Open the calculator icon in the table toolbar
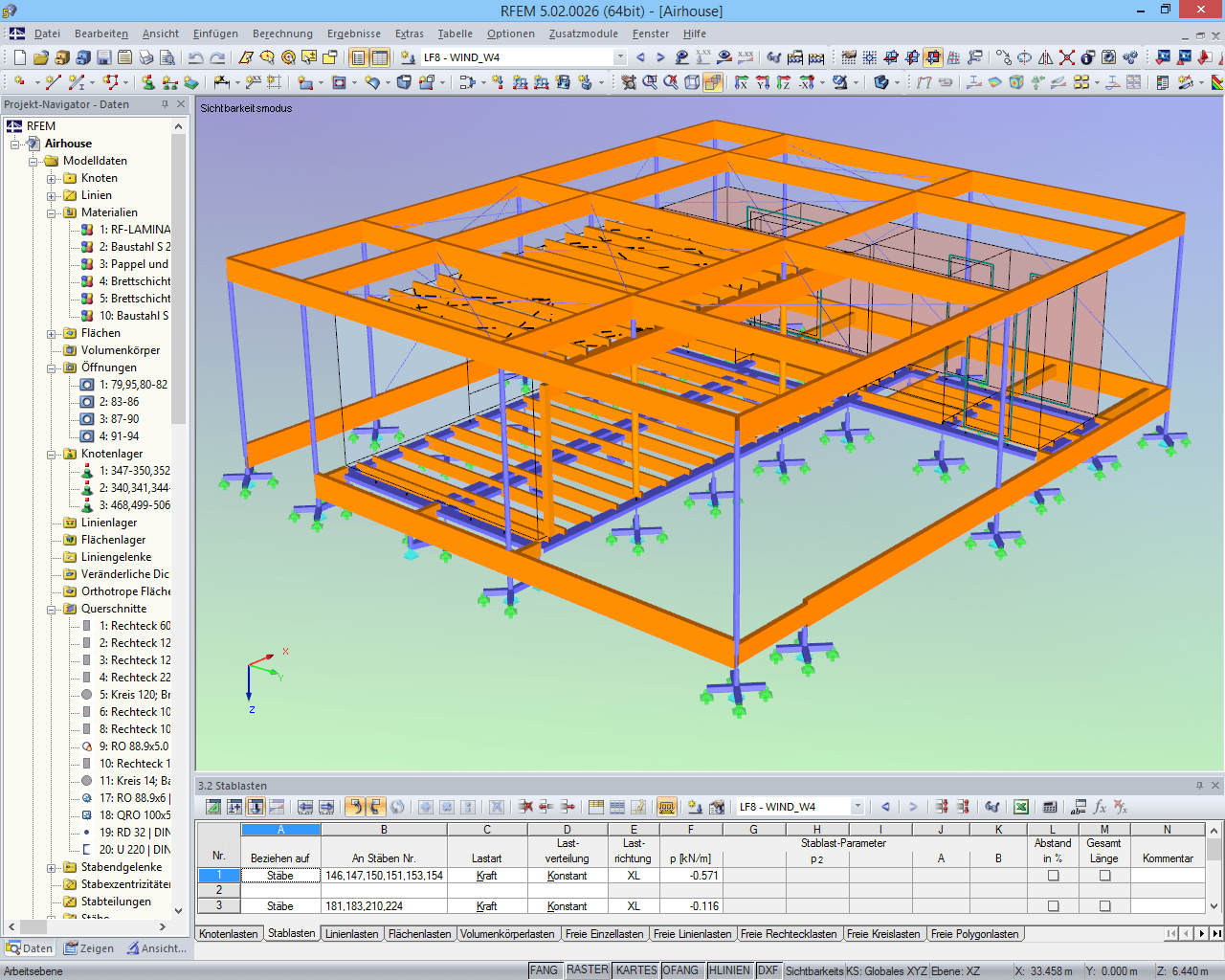Image resolution: width=1225 pixels, height=980 pixels. point(1050,808)
